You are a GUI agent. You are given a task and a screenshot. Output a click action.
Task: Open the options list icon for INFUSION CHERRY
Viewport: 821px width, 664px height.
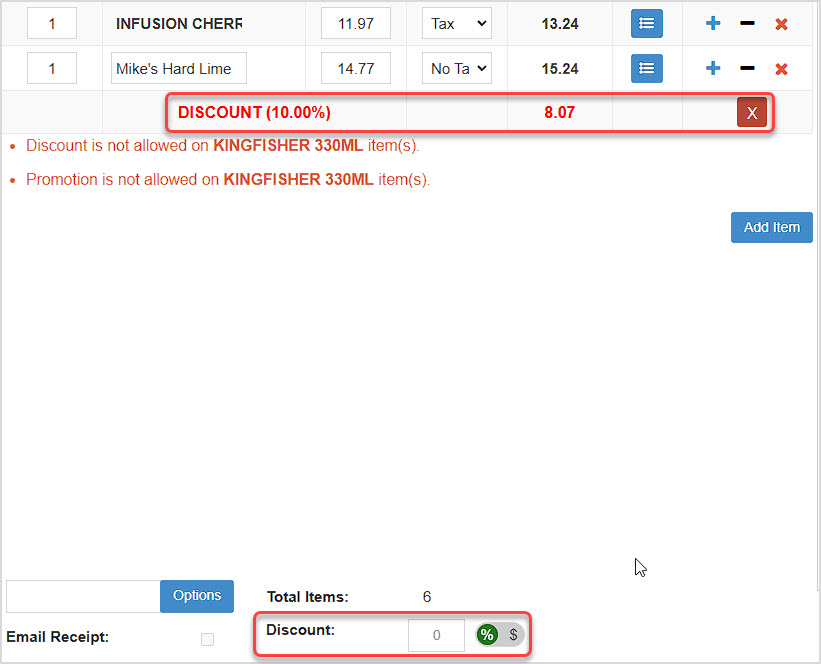coord(646,23)
